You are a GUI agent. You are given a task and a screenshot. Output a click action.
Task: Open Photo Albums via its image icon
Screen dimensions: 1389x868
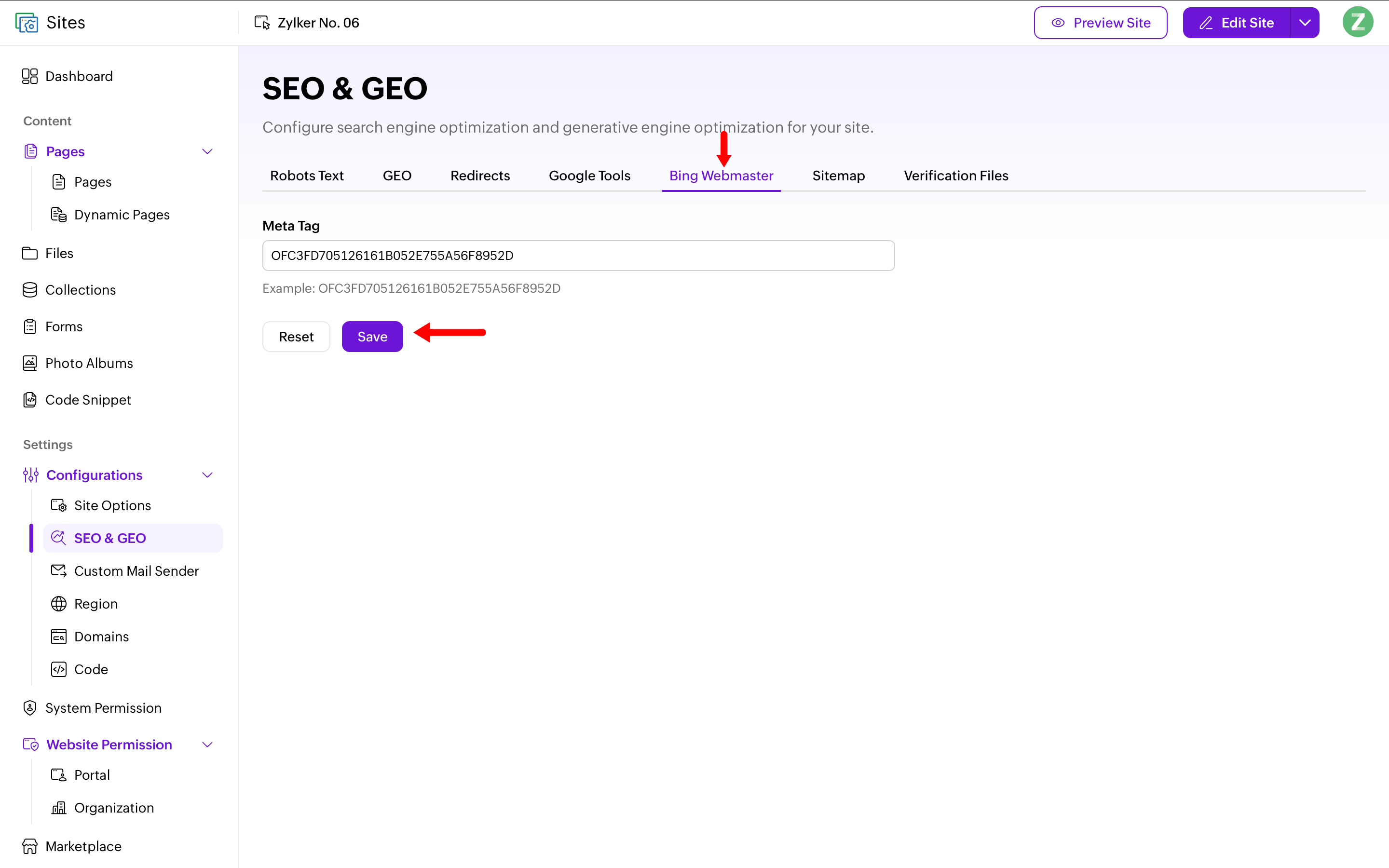click(30, 364)
